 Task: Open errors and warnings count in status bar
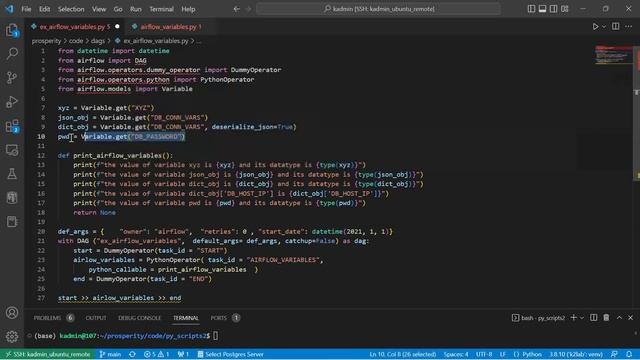click(x=157, y=354)
